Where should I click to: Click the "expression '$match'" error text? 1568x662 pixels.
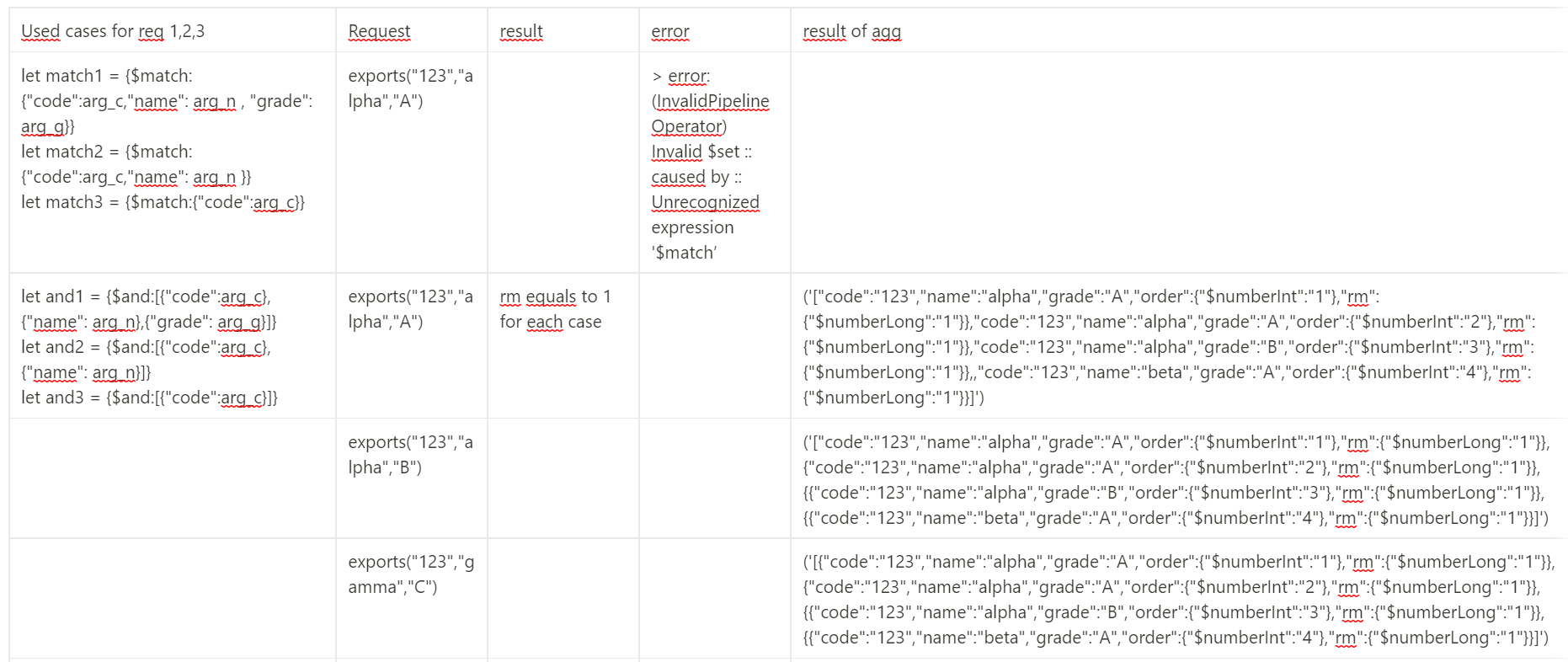(691, 240)
